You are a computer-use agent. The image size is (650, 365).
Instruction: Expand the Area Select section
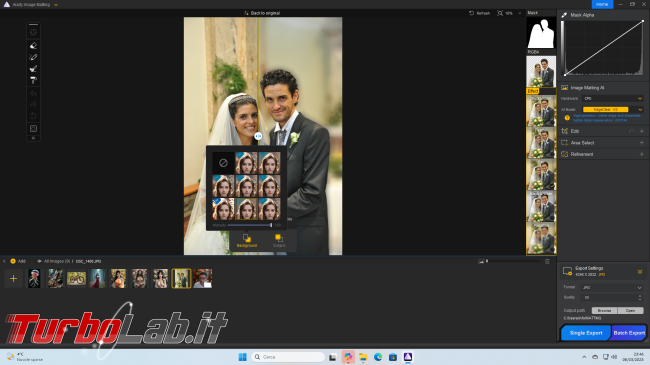point(642,143)
